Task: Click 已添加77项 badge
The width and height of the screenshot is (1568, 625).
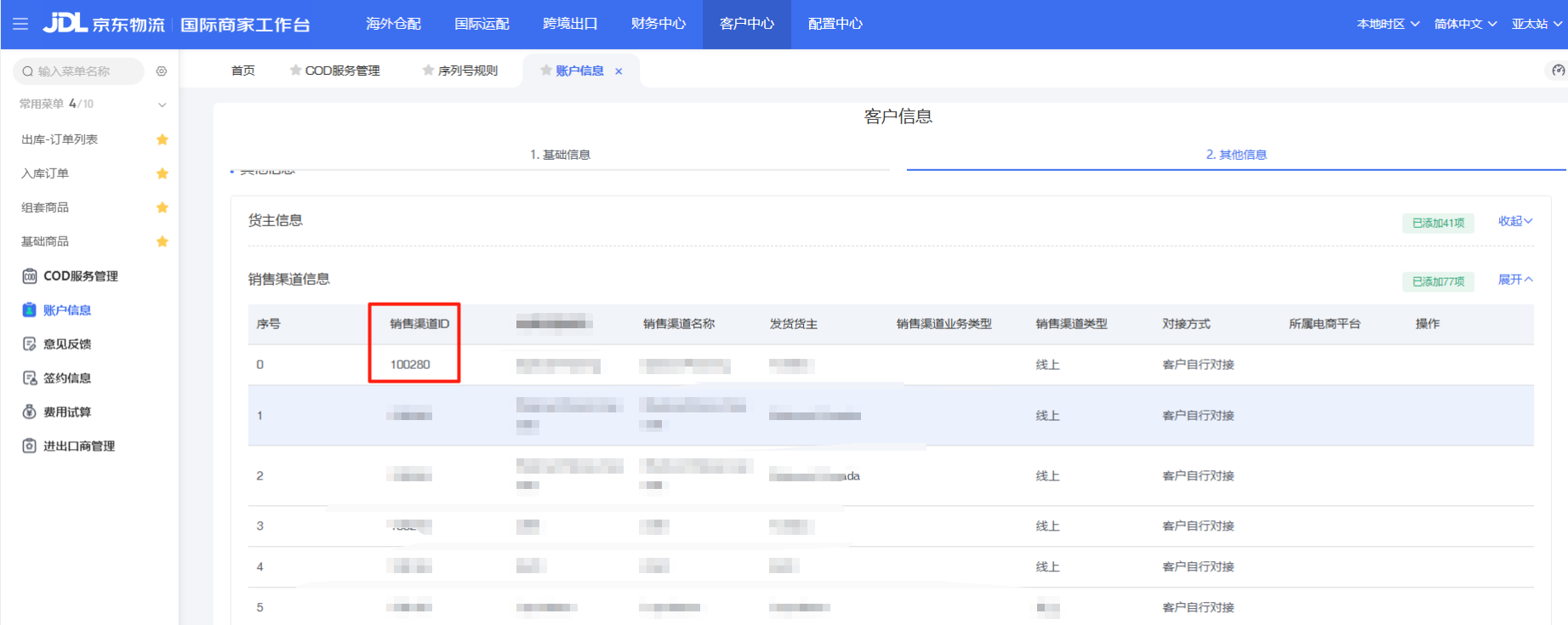Action: click(1439, 281)
